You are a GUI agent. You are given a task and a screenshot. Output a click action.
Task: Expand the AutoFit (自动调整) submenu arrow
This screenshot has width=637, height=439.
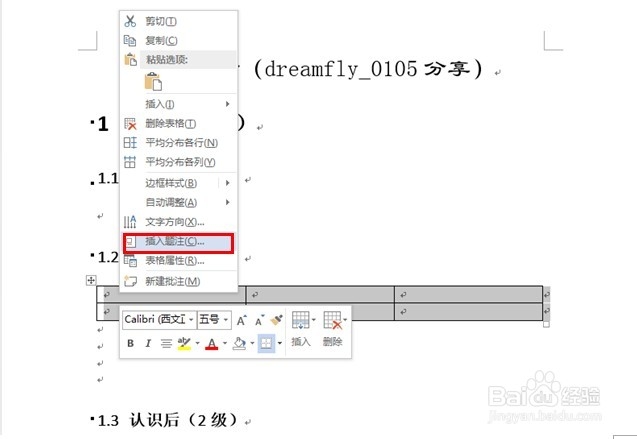[228, 202]
